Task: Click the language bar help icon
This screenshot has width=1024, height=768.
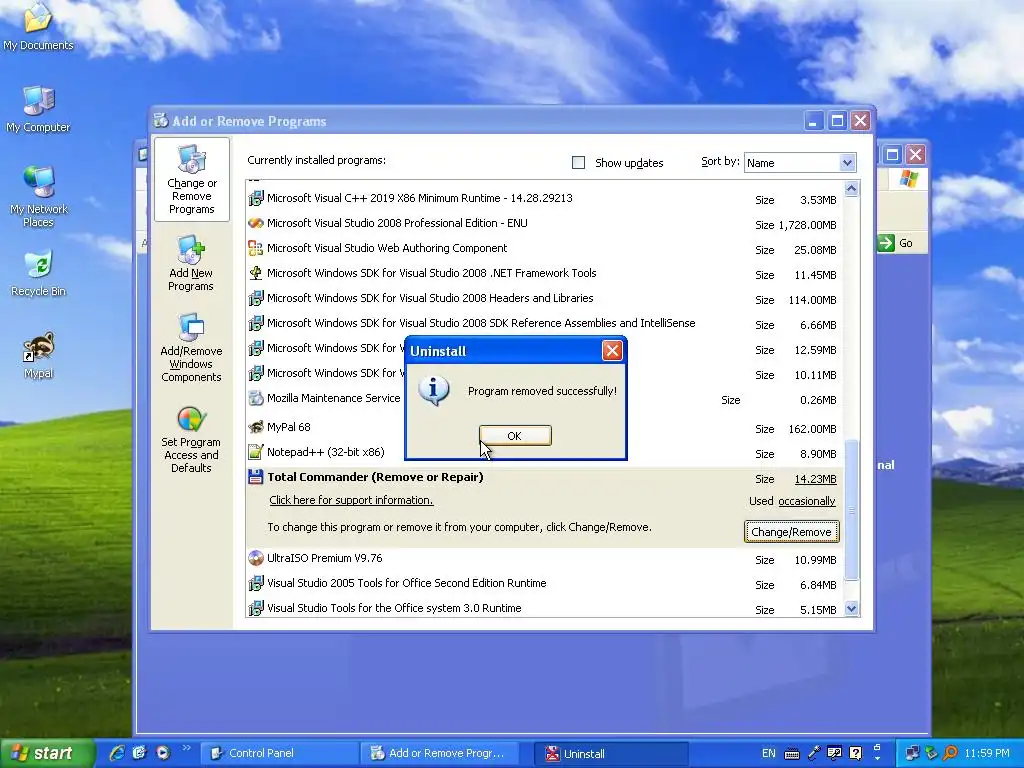Action: pyautogui.click(x=856, y=753)
